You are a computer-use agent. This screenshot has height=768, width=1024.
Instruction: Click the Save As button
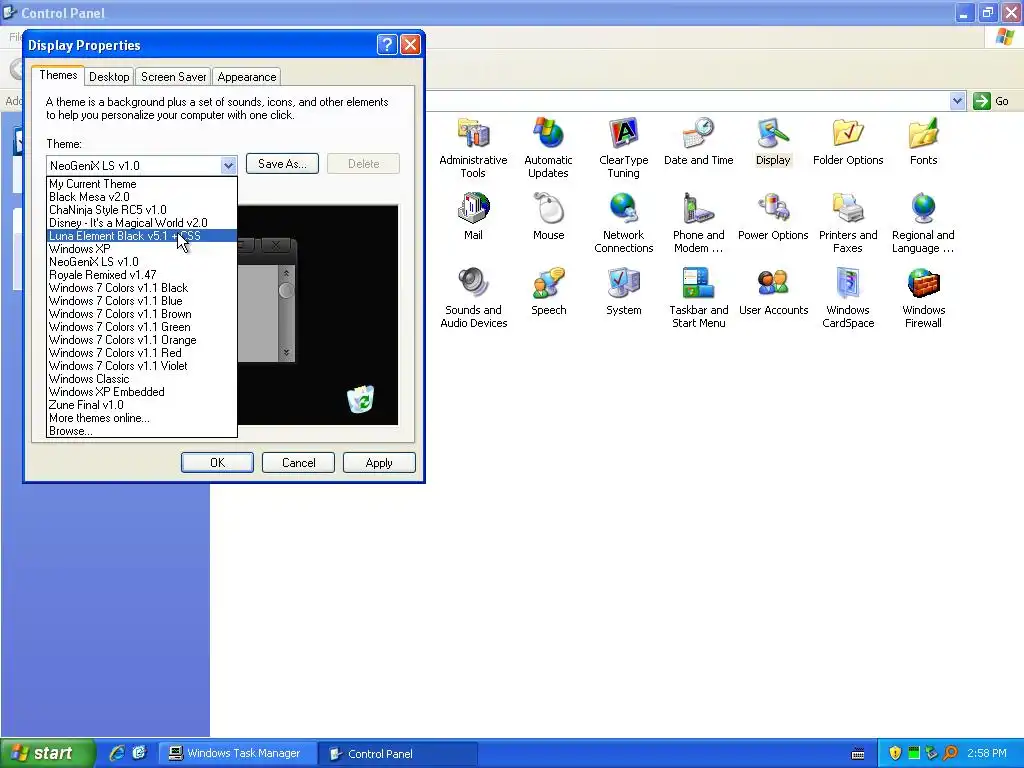pos(282,164)
